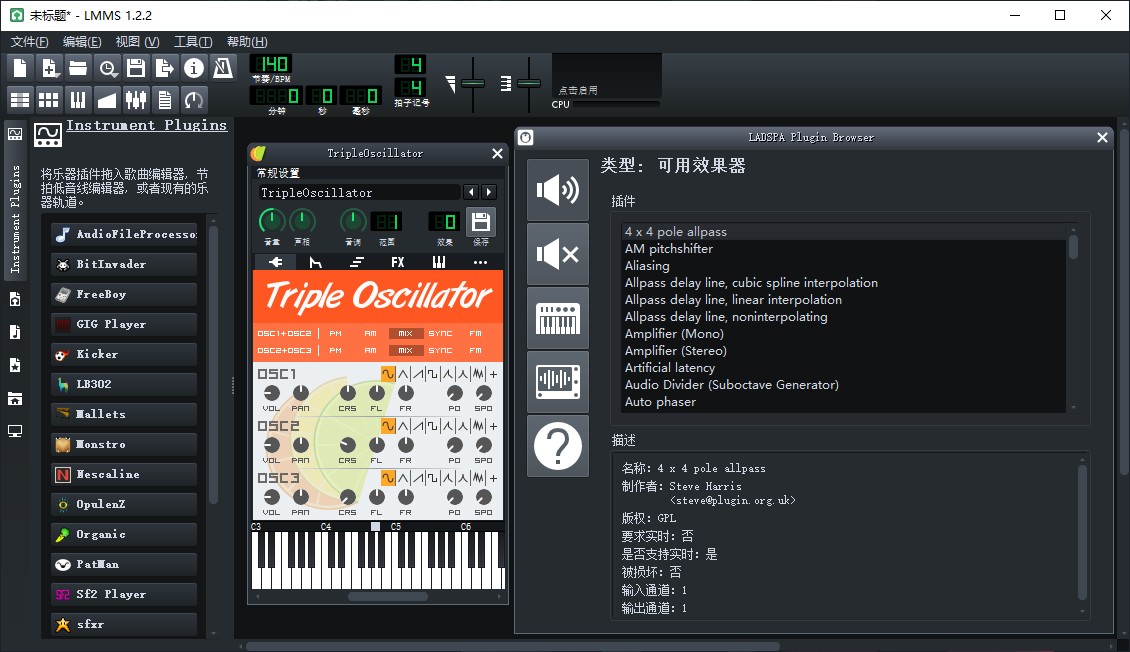Image resolution: width=1130 pixels, height=652 pixels.
Task: Switch to TripleOscillator MIDI piano tab
Action: pos(439,262)
